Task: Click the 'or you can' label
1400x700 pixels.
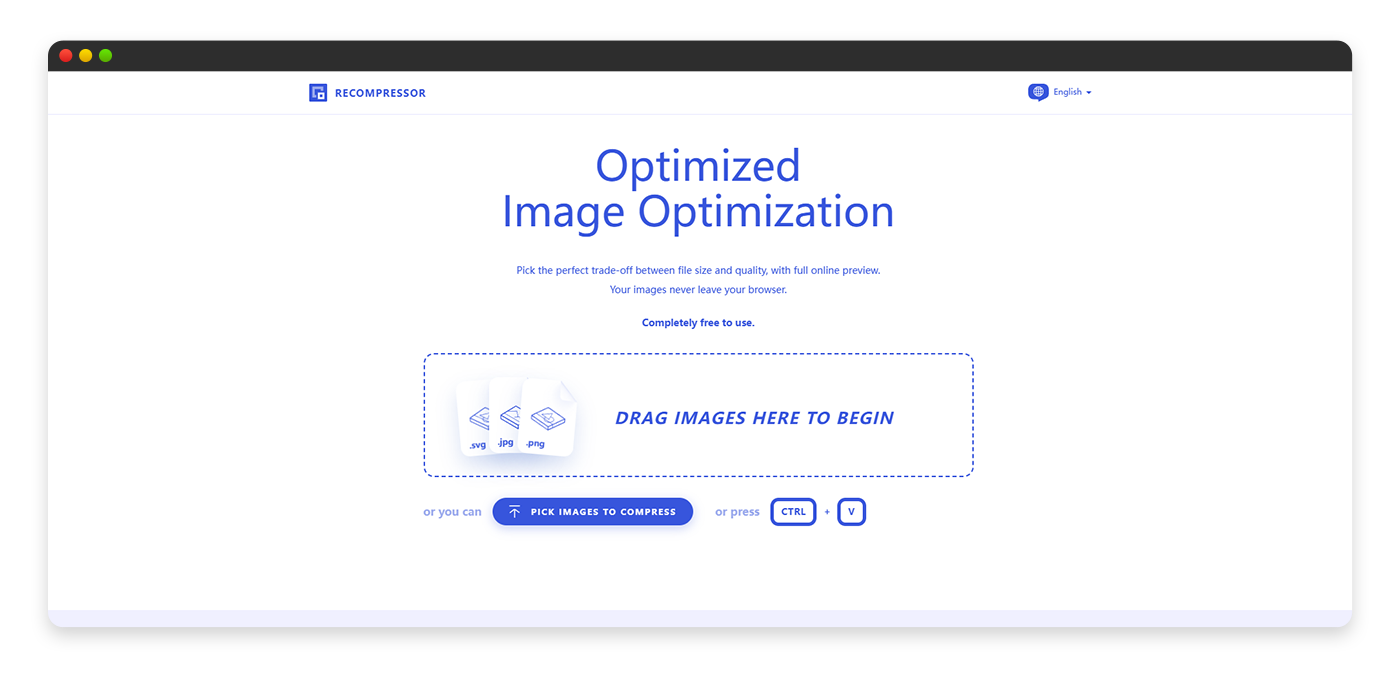Action: tap(452, 512)
